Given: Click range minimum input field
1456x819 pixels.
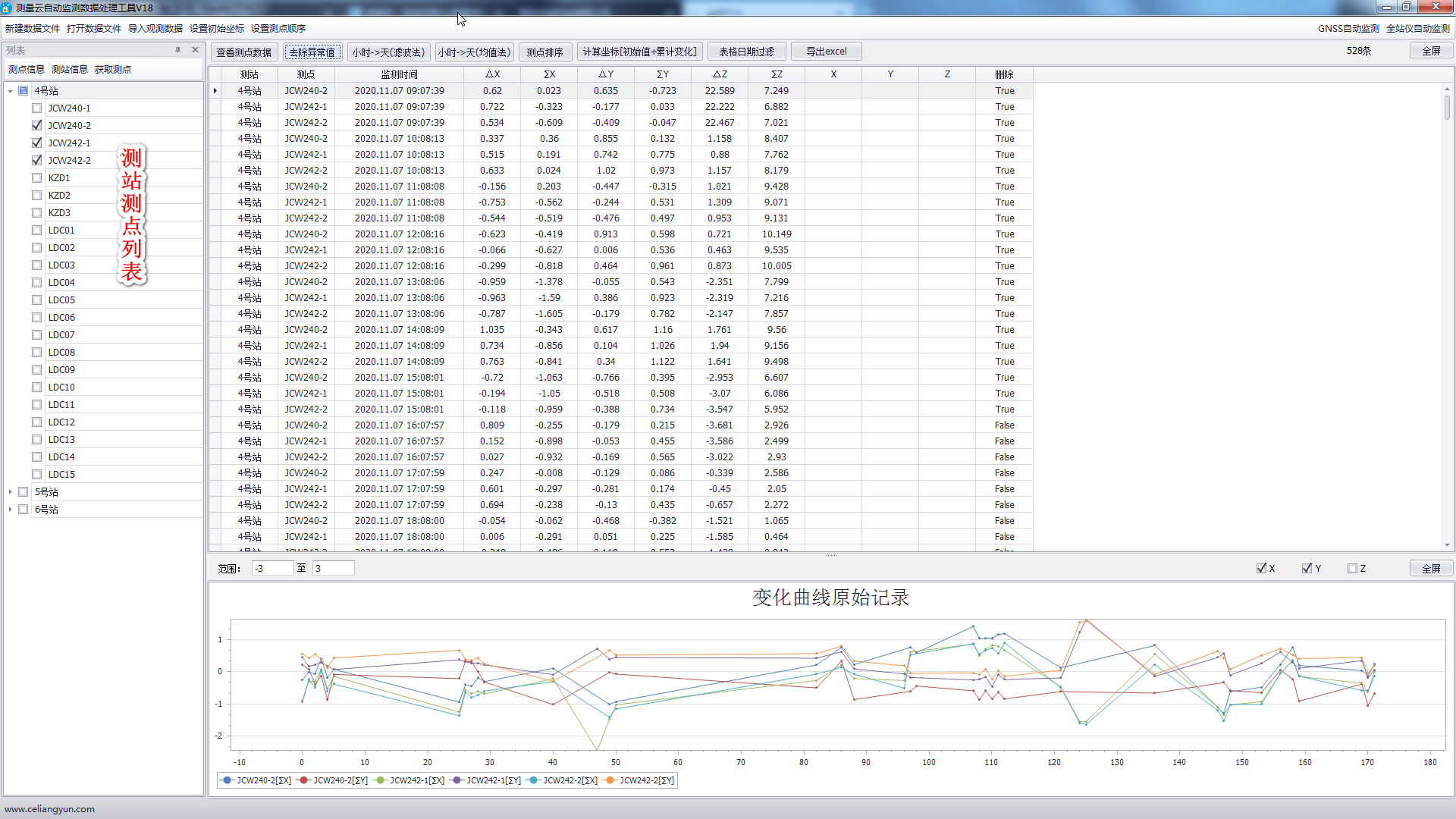Looking at the screenshot, I should (272, 569).
